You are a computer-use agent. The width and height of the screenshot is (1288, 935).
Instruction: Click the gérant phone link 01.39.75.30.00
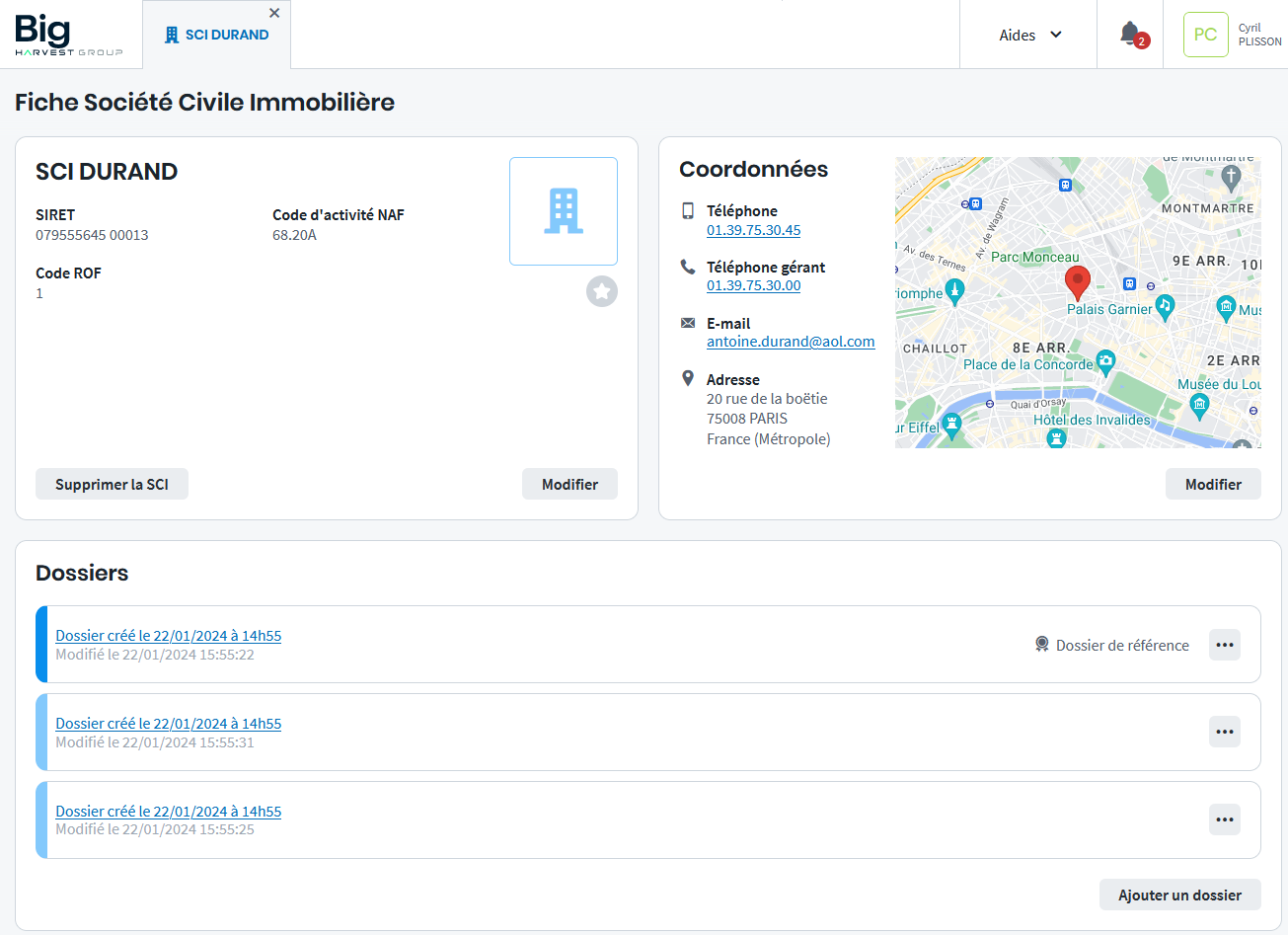click(753, 285)
